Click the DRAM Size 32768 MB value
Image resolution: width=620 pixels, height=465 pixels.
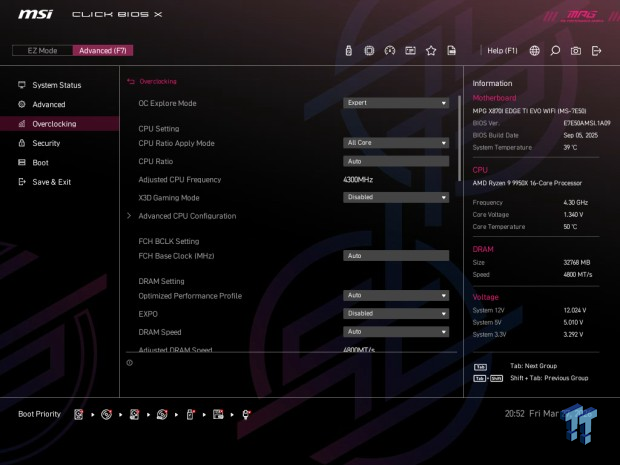coord(577,263)
